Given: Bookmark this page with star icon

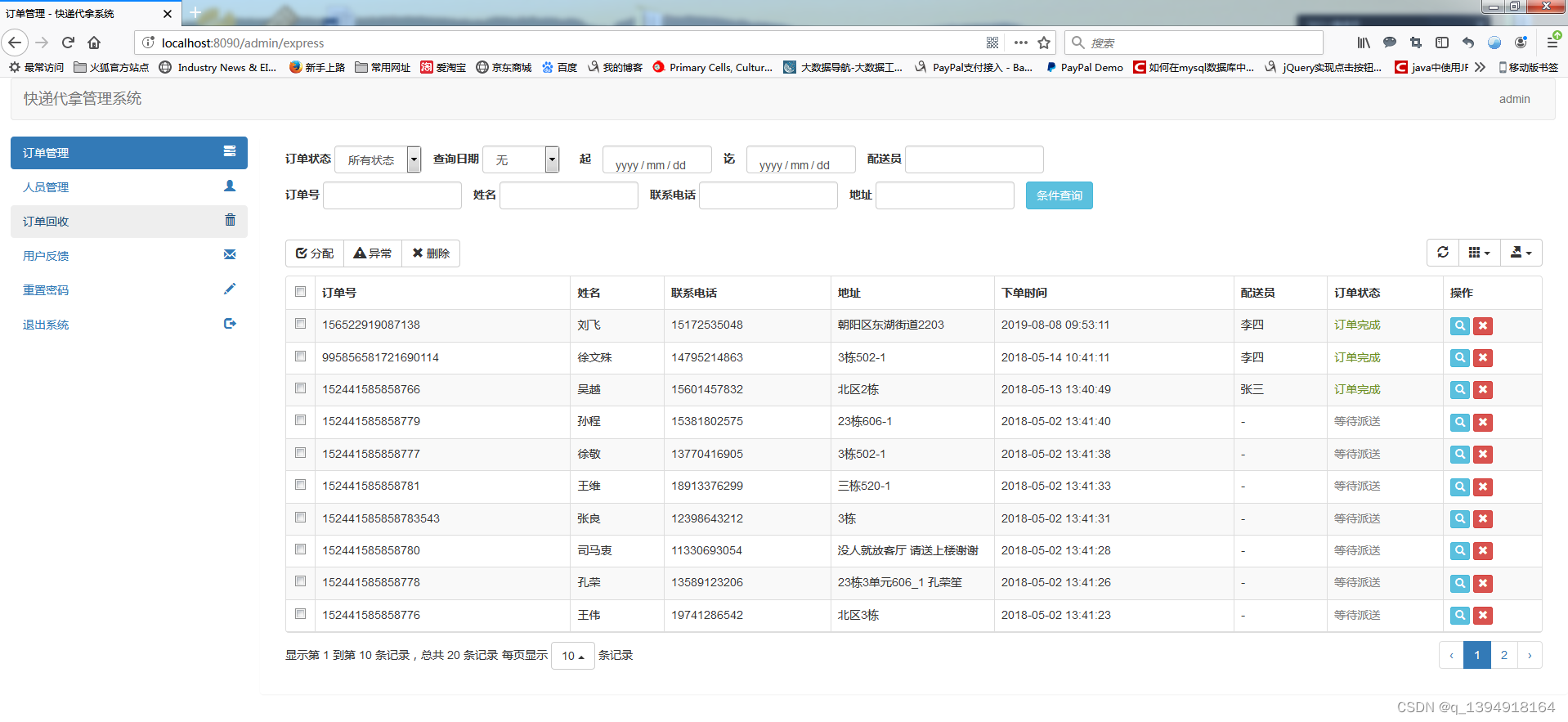Looking at the screenshot, I should pyautogui.click(x=1044, y=43).
